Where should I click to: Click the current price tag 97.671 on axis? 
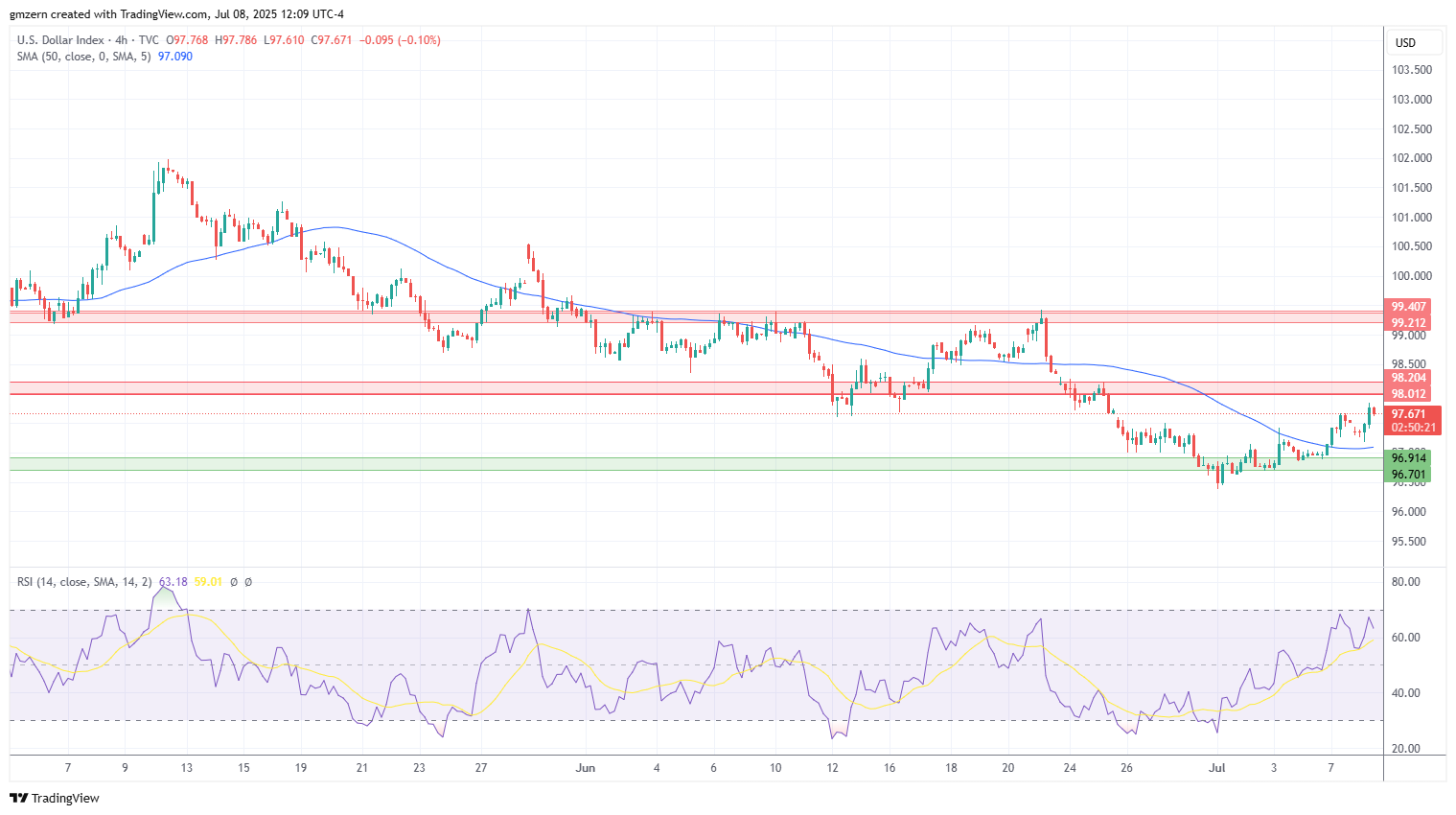click(1409, 414)
